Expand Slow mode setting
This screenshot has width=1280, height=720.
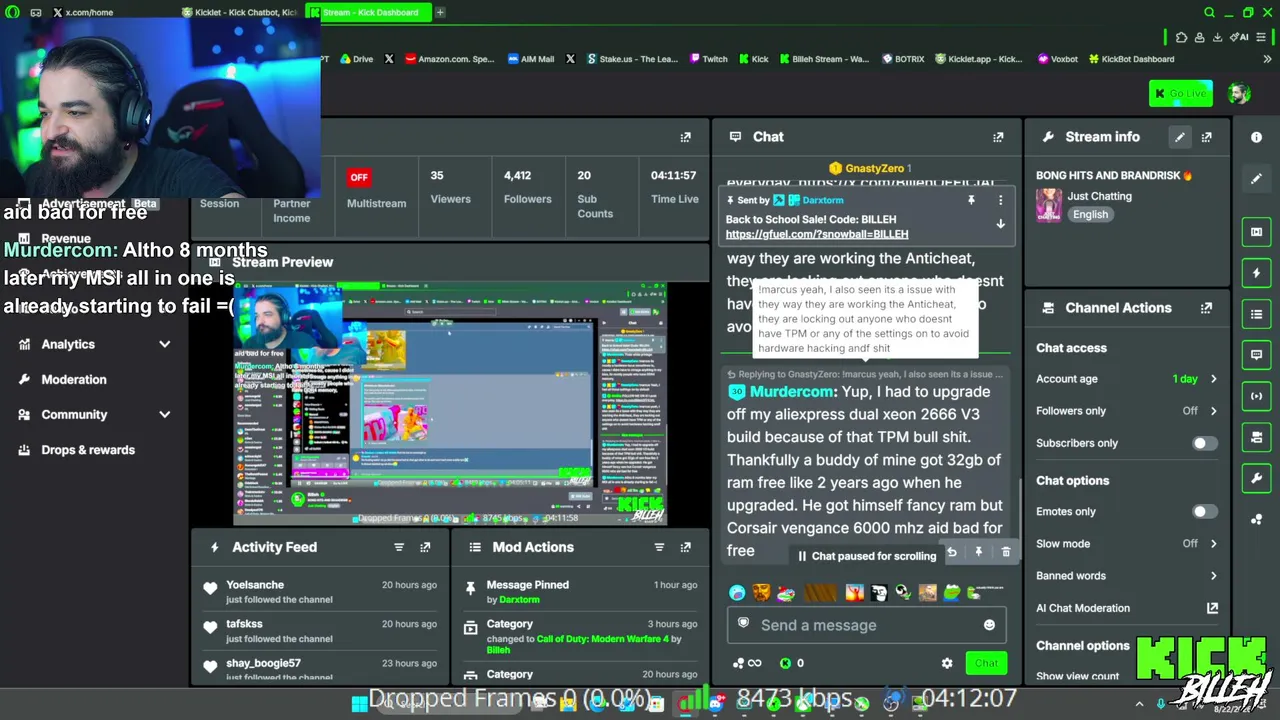coord(1213,544)
